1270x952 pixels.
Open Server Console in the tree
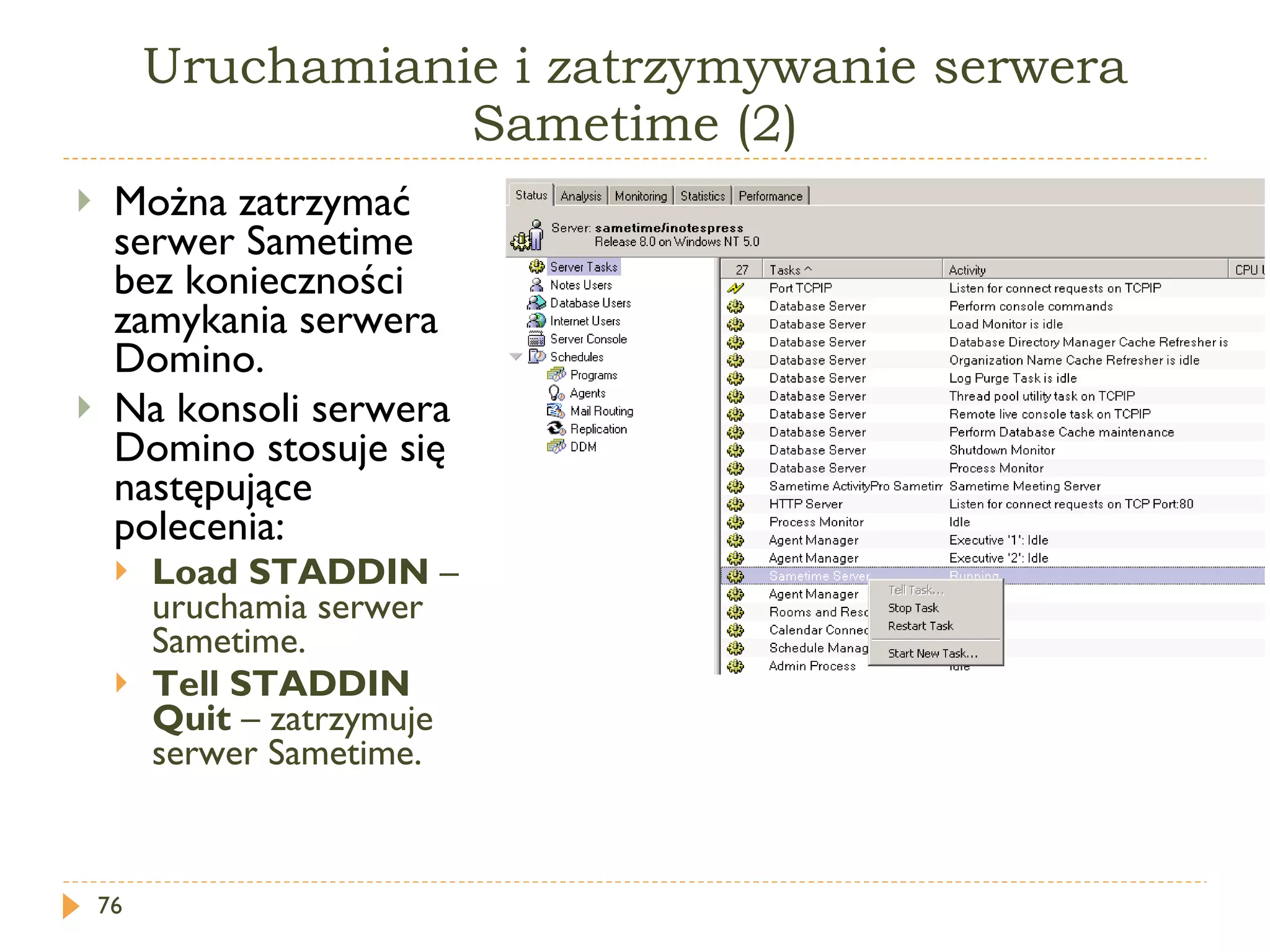588,339
